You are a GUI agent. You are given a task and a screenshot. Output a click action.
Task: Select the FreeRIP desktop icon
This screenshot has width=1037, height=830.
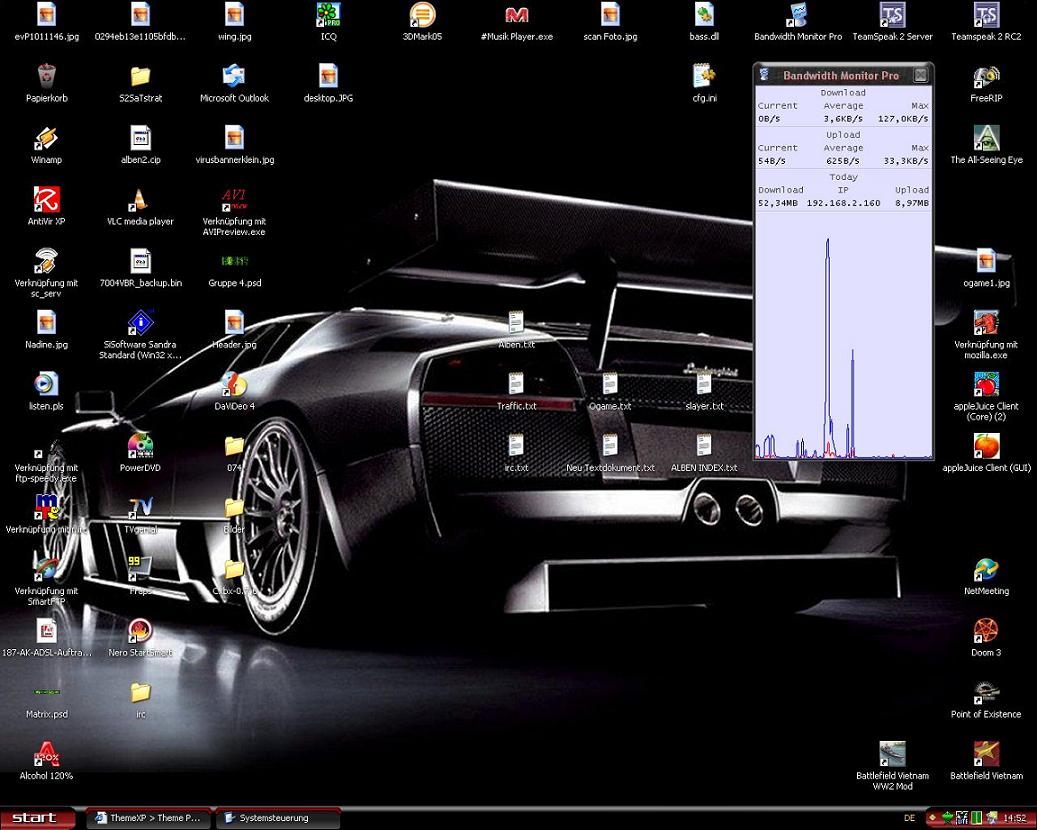(x=986, y=77)
